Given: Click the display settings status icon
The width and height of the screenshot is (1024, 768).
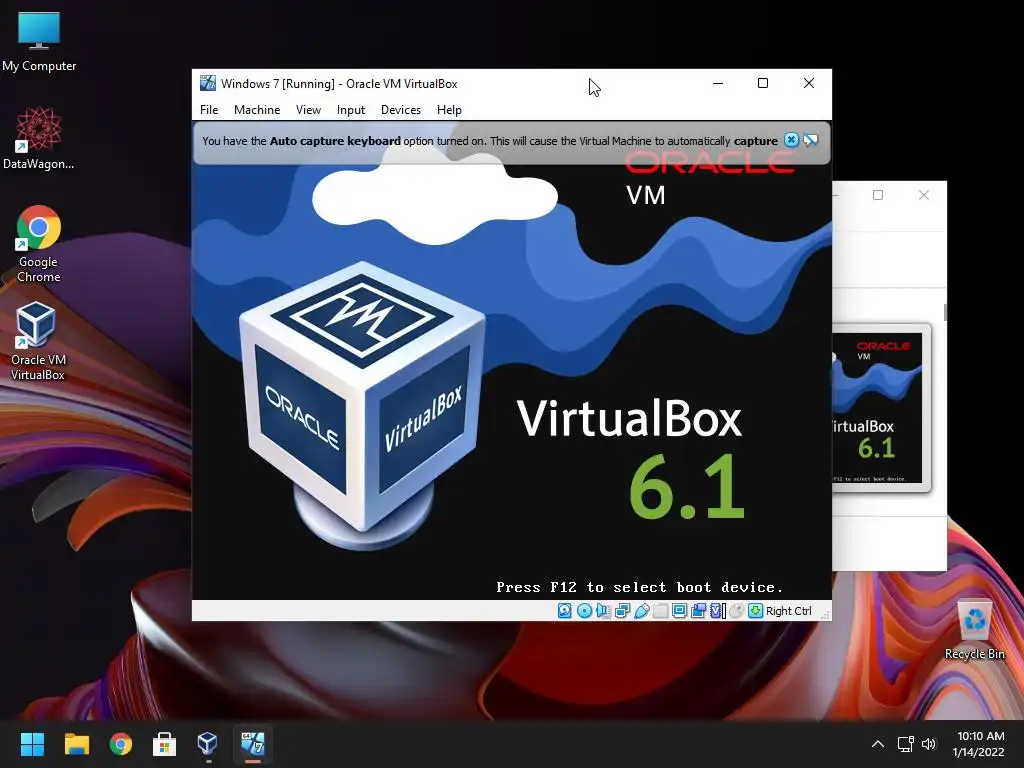Looking at the screenshot, I should (679, 611).
